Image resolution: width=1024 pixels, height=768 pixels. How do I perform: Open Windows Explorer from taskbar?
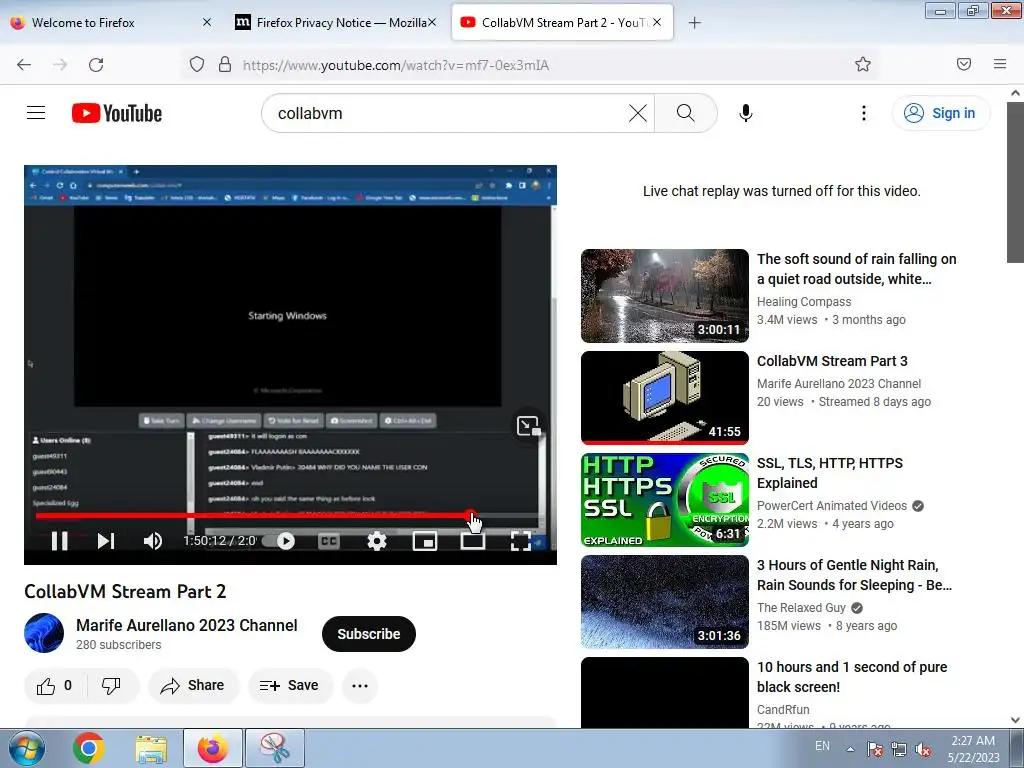(x=151, y=748)
